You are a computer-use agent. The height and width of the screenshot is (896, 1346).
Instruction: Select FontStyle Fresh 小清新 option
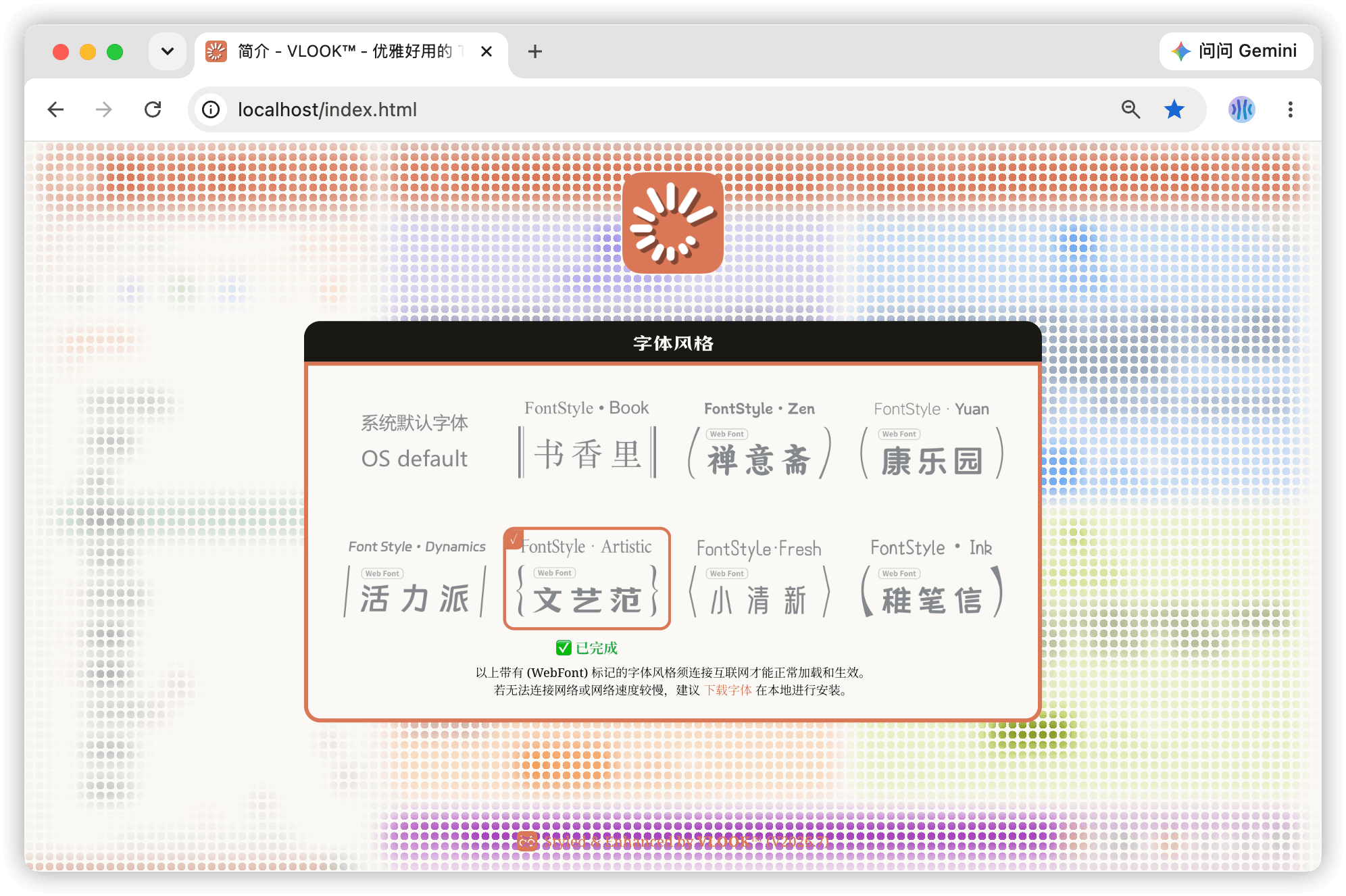click(759, 580)
